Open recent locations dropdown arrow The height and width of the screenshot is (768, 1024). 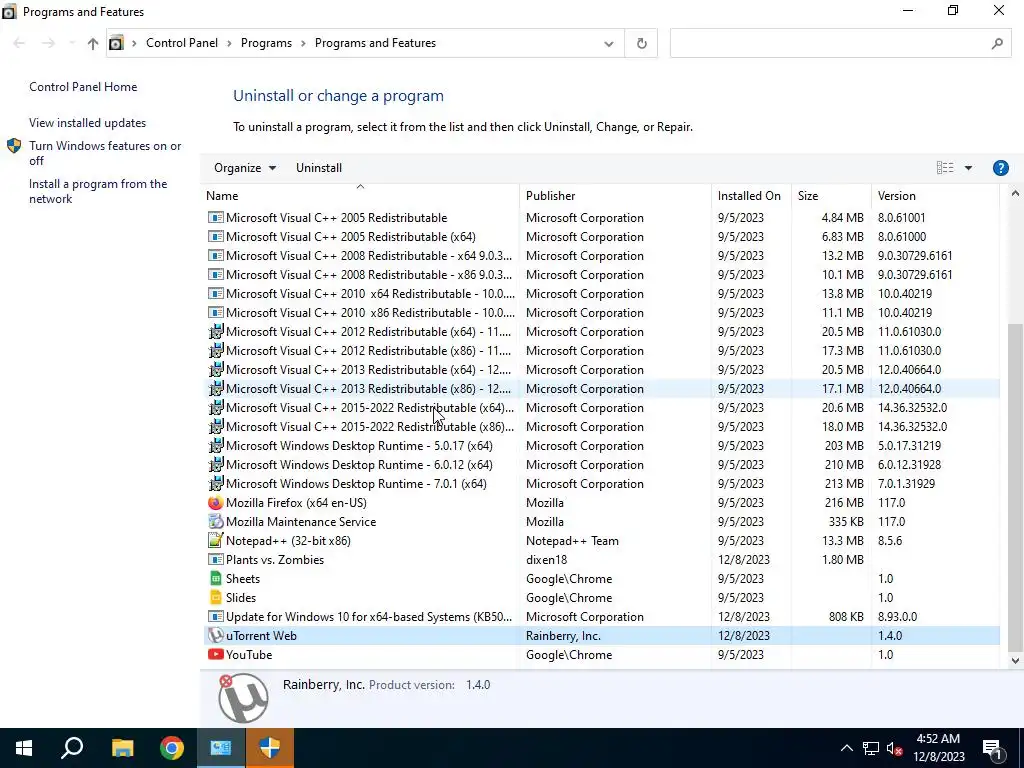pyautogui.click(x=72, y=43)
